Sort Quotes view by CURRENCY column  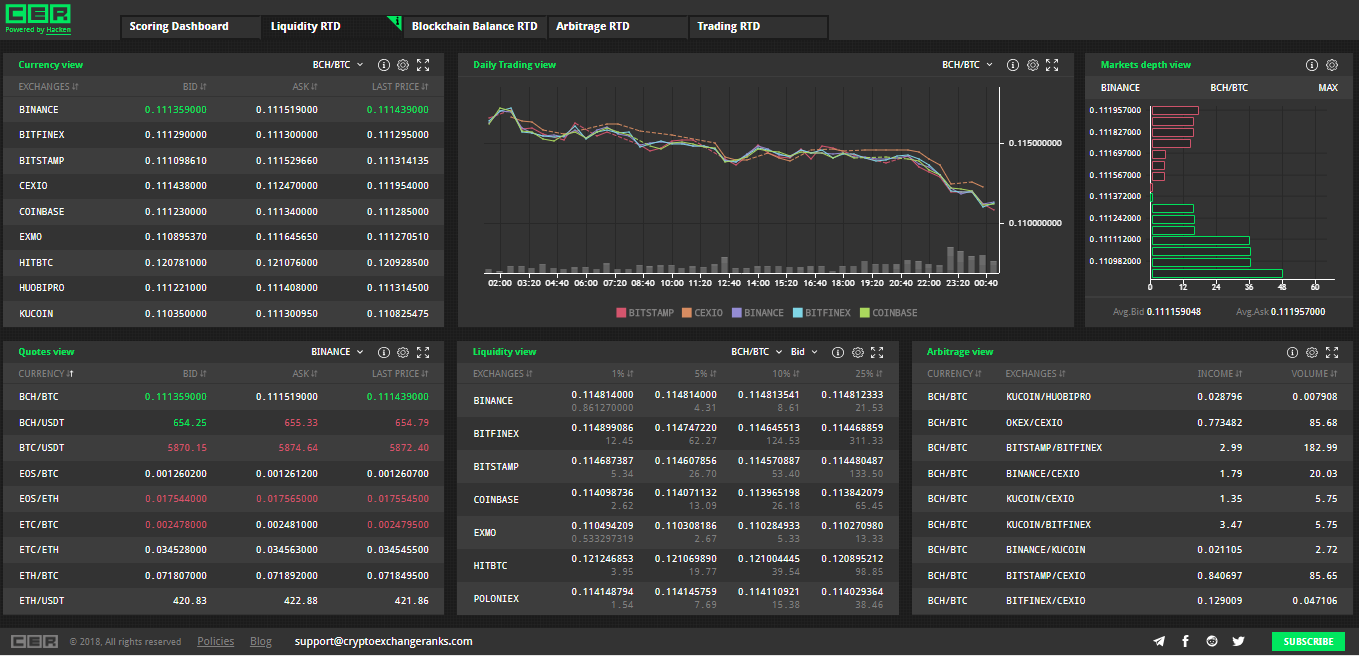(46, 374)
